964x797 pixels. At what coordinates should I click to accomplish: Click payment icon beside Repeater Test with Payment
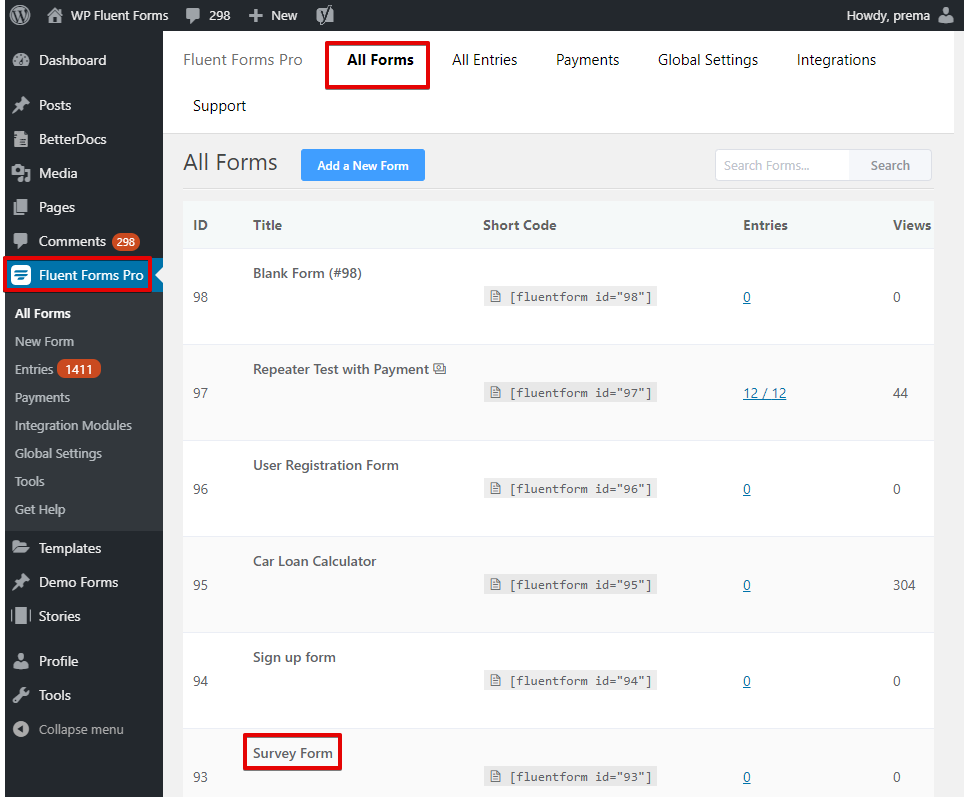click(x=440, y=368)
